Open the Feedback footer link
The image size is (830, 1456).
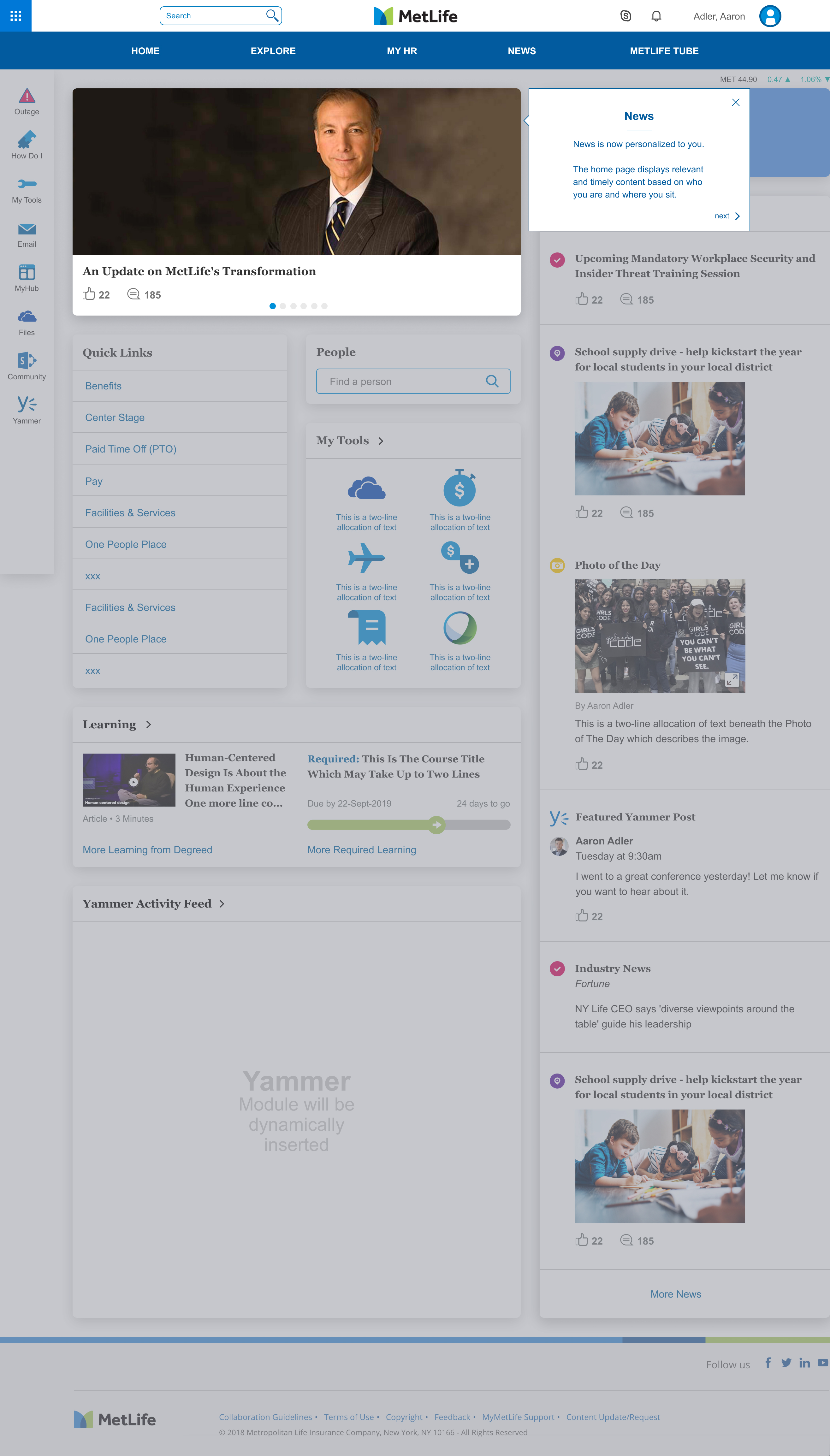452,1417
